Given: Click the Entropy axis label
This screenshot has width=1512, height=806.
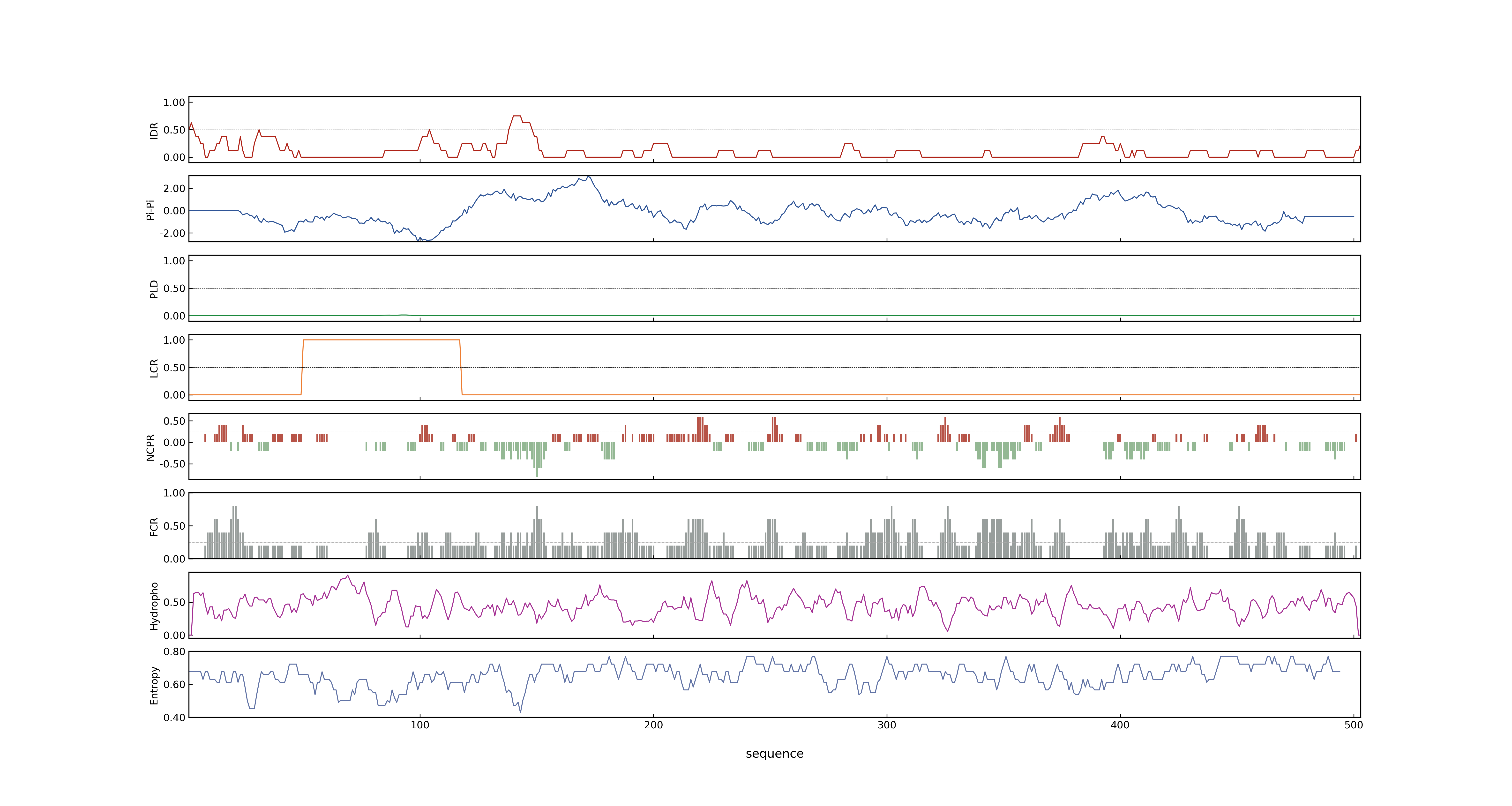Looking at the screenshot, I should point(154,685).
